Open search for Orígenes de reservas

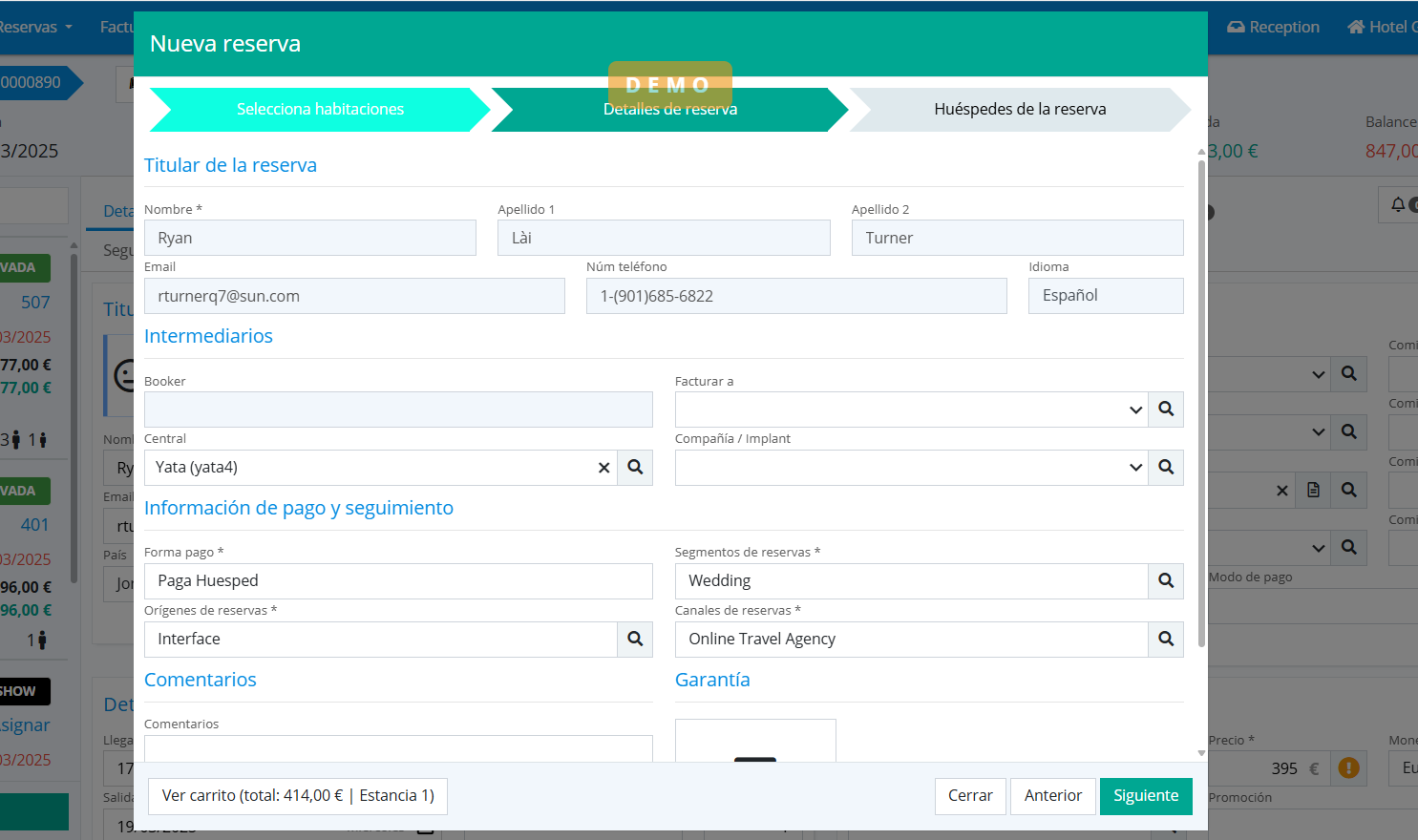(x=635, y=640)
